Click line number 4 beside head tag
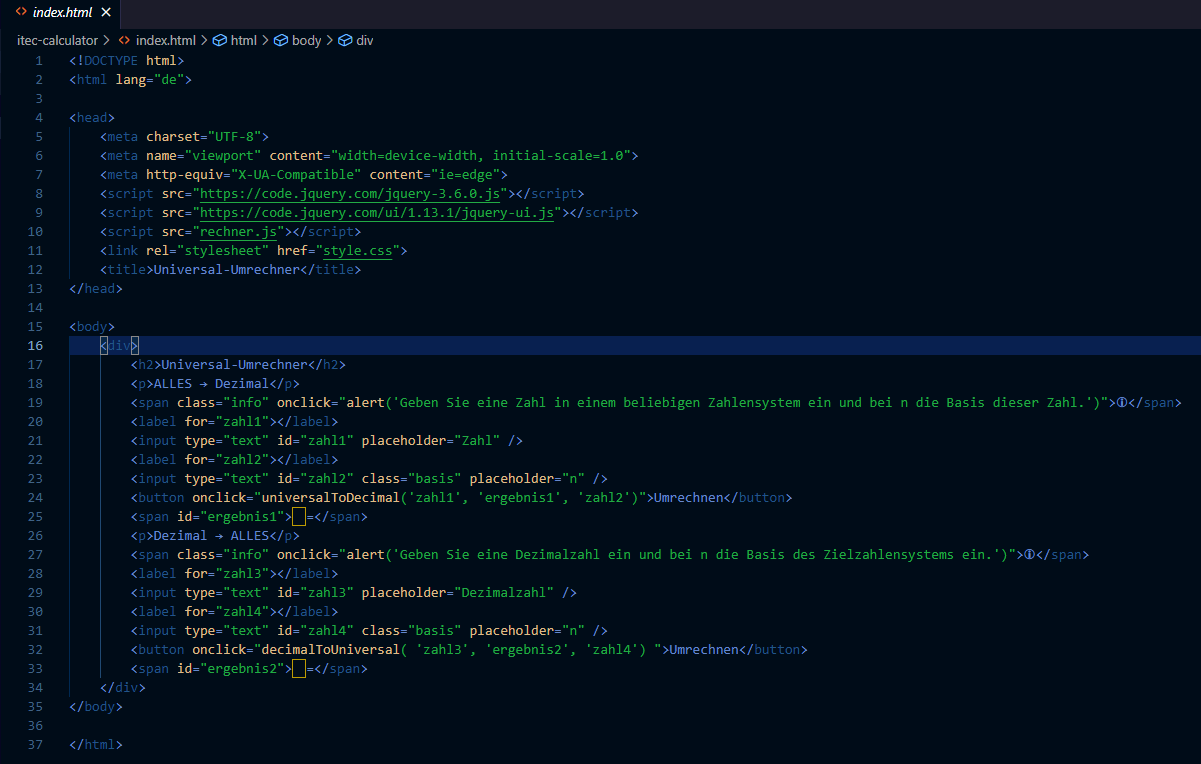The height and width of the screenshot is (764, 1201). pyautogui.click(x=39, y=118)
